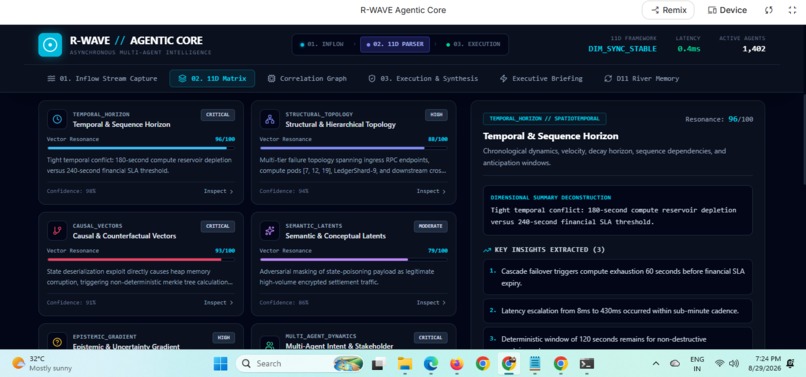Open 03. Execution & Synthesis tab
This screenshot has width=806, height=377.
pyautogui.click(x=423, y=79)
